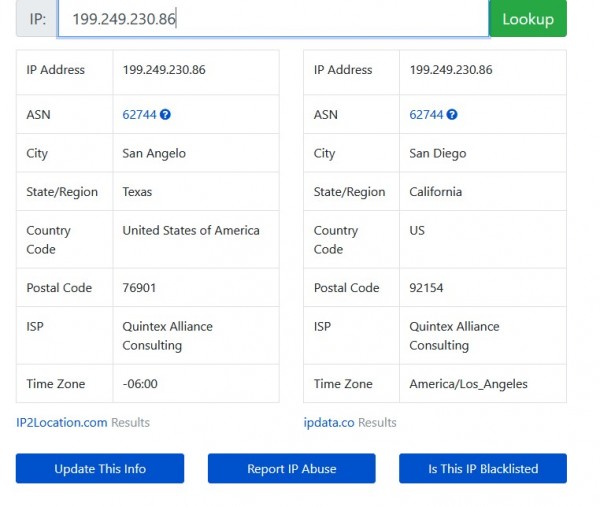Select the city value San Angelo
Image resolution: width=600 pixels, height=507 pixels.
point(154,153)
